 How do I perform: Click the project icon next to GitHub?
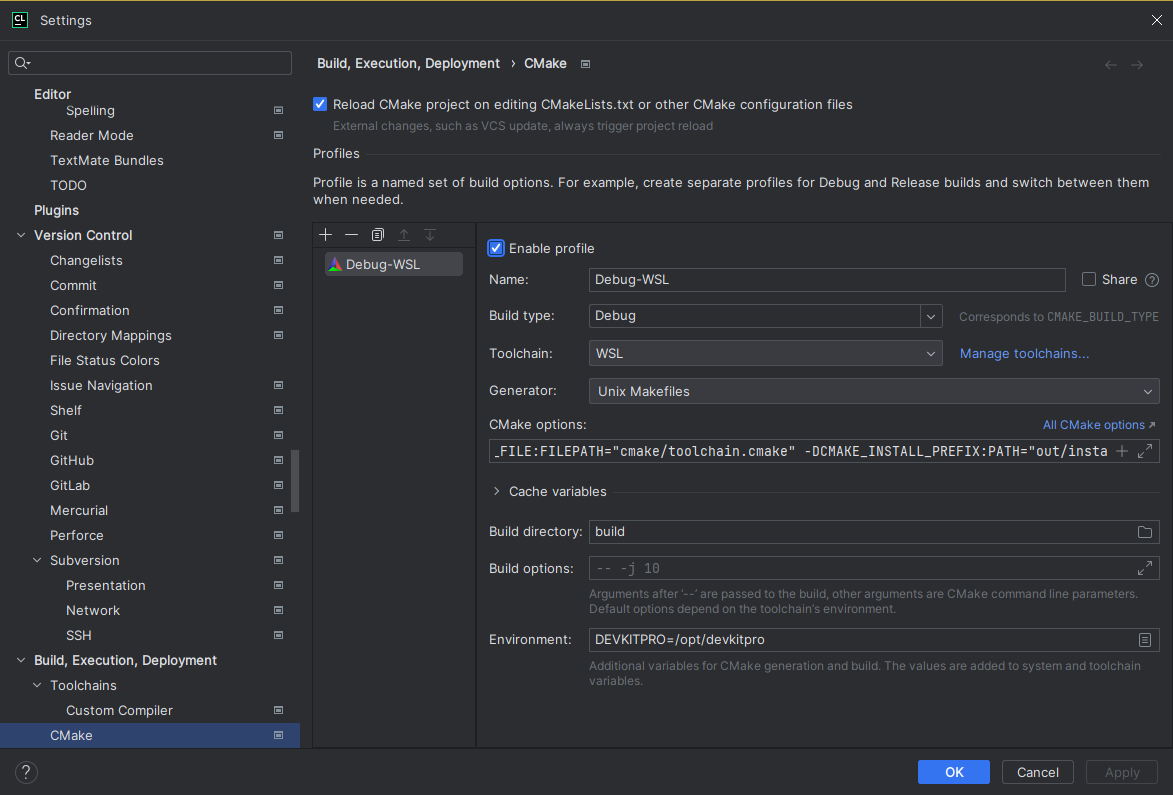point(278,461)
